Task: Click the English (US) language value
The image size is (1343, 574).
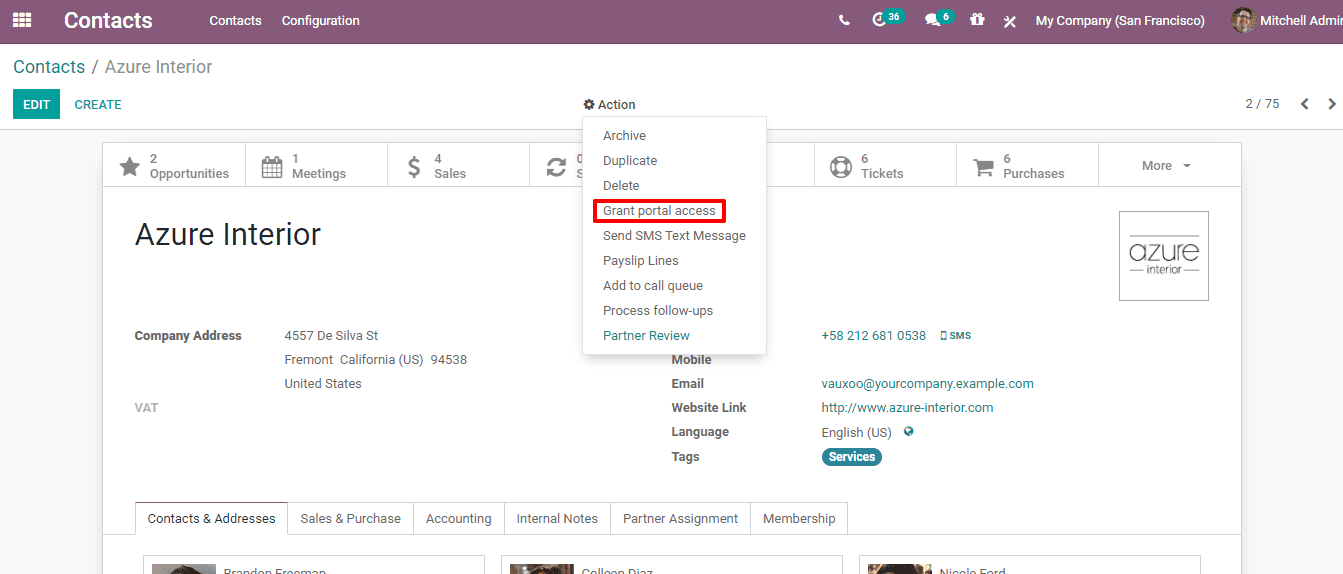Action: pos(856,433)
